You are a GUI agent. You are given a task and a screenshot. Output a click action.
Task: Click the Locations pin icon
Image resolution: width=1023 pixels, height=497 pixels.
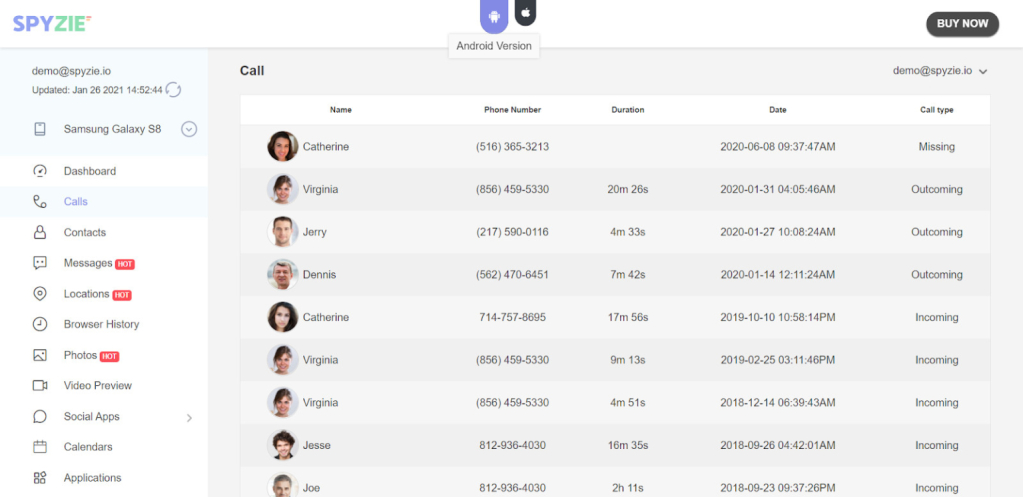pyautogui.click(x=40, y=294)
